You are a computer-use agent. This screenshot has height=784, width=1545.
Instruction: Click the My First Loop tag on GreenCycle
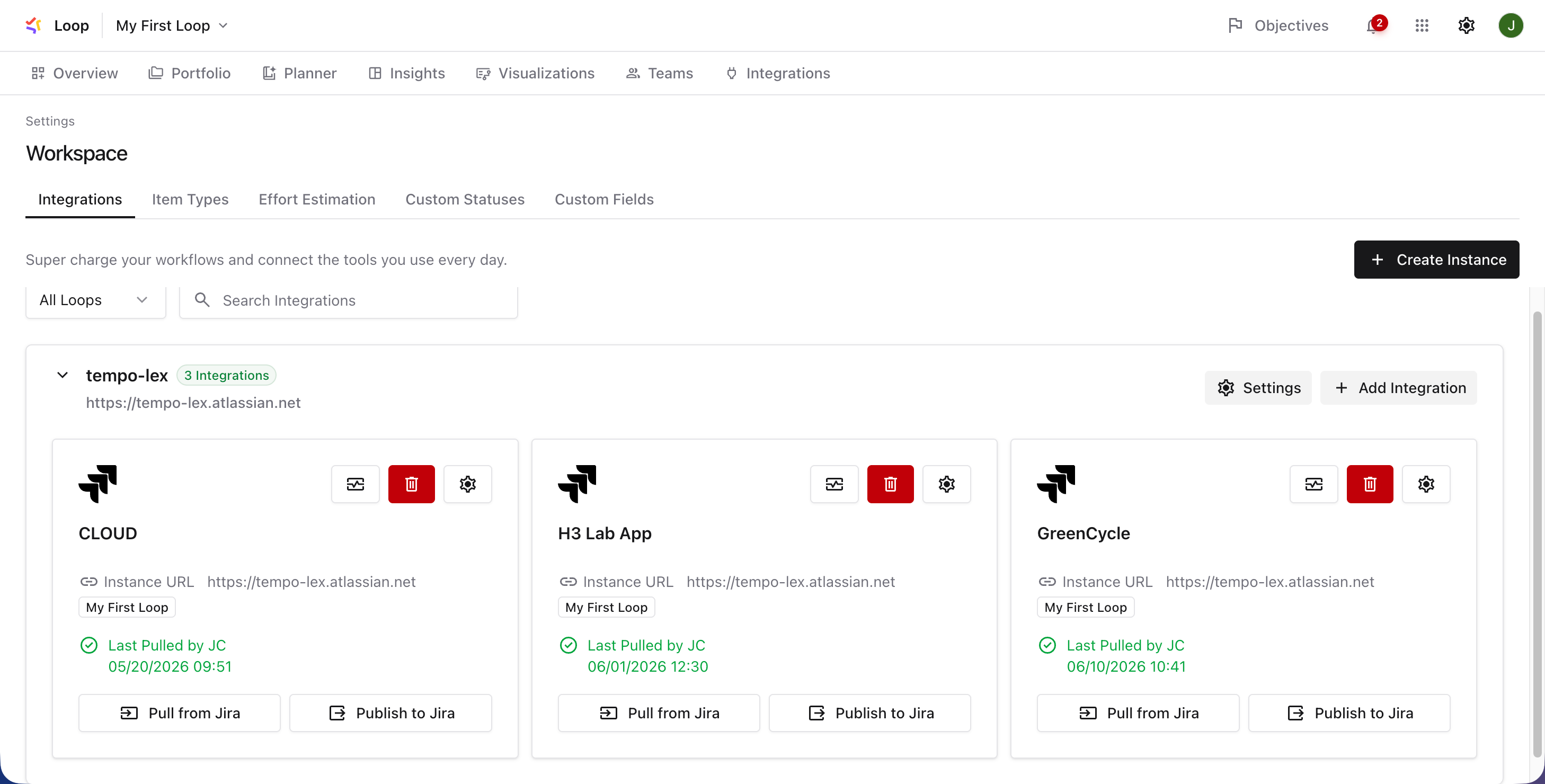pos(1086,607)
